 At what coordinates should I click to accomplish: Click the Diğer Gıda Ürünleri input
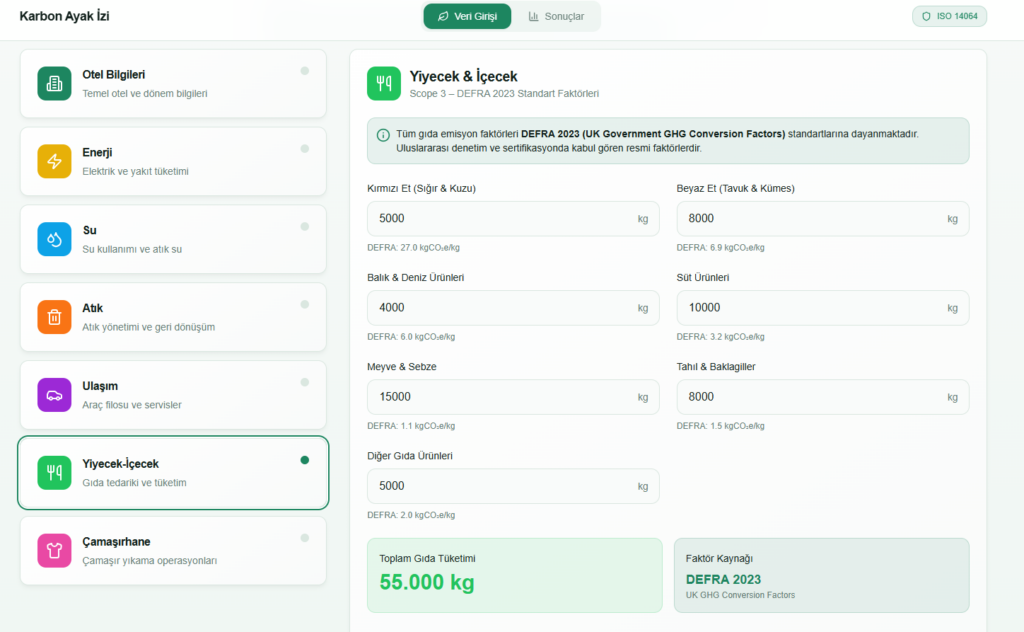pos(500,486)
